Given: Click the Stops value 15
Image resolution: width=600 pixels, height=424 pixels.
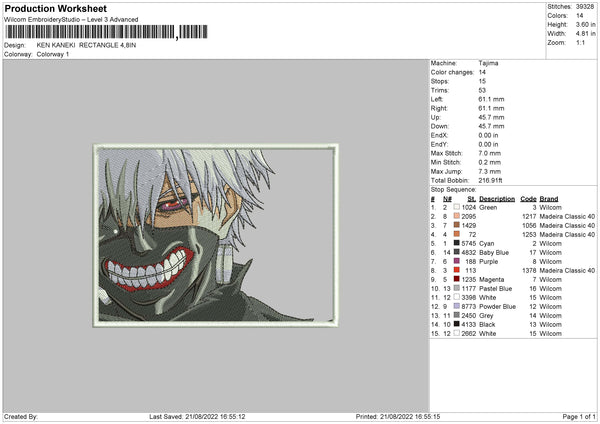Looking at the screenshot, I should pyautogui.click(x=482, y=81).
